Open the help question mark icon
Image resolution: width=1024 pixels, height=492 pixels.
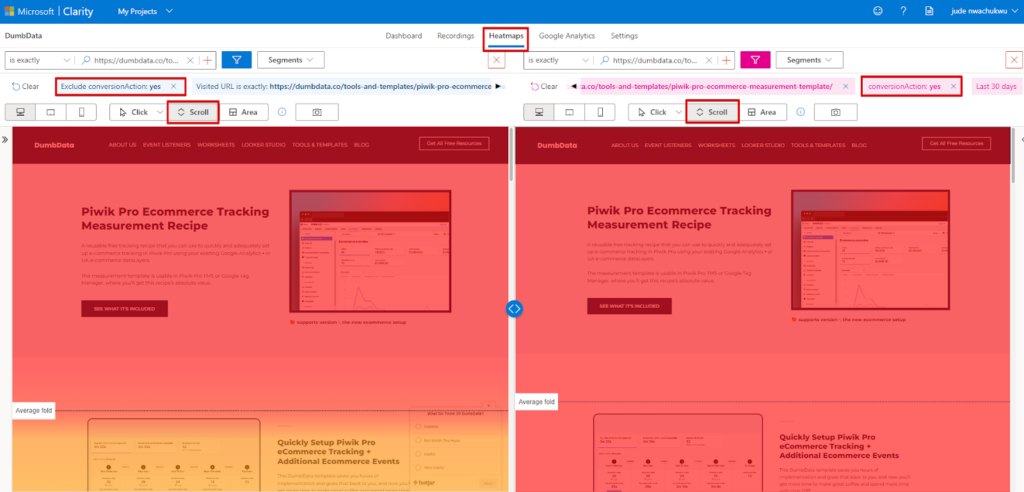(903, 11)
